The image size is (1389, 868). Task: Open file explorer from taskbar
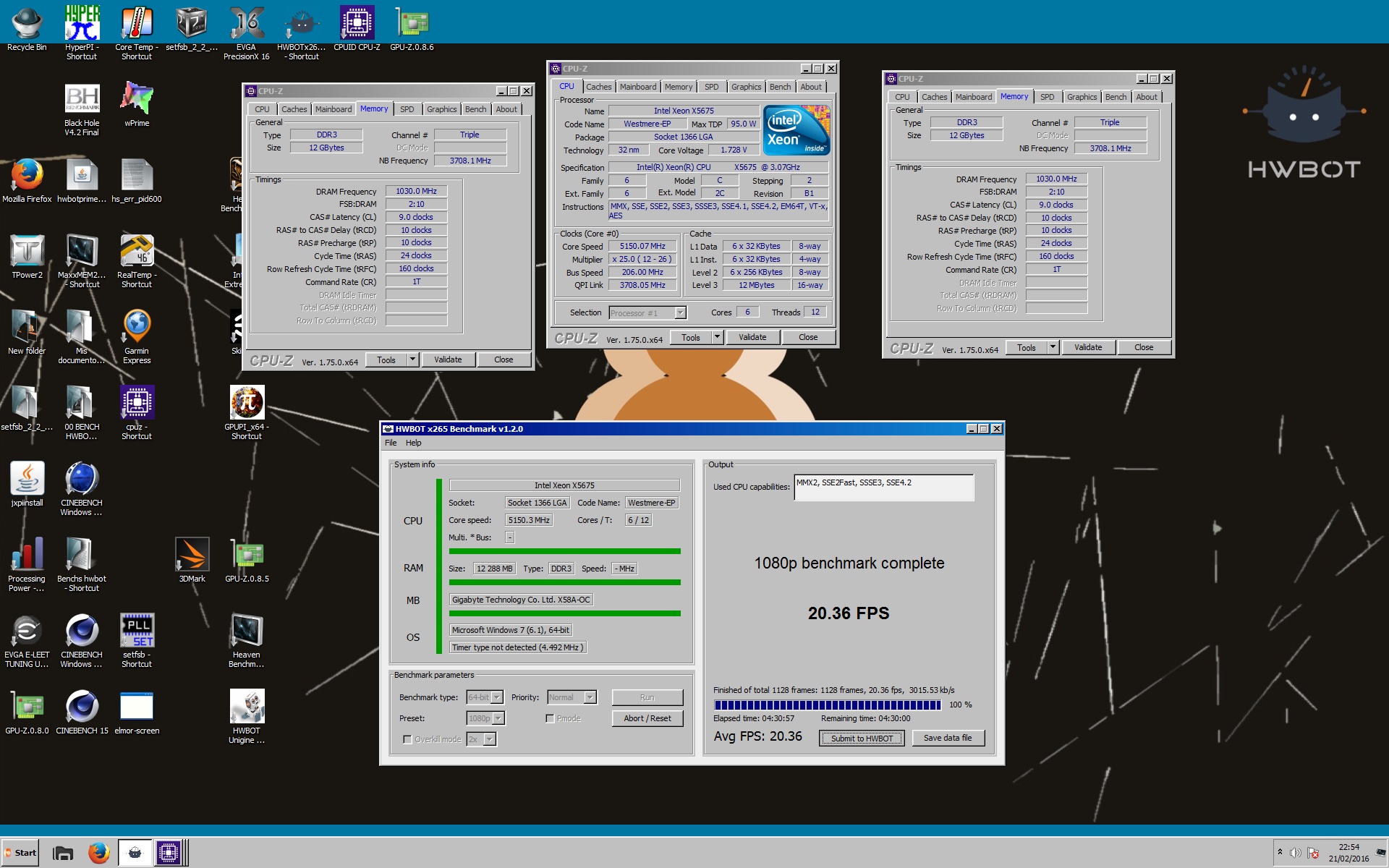pyautogui.click(x=63, y=853)
